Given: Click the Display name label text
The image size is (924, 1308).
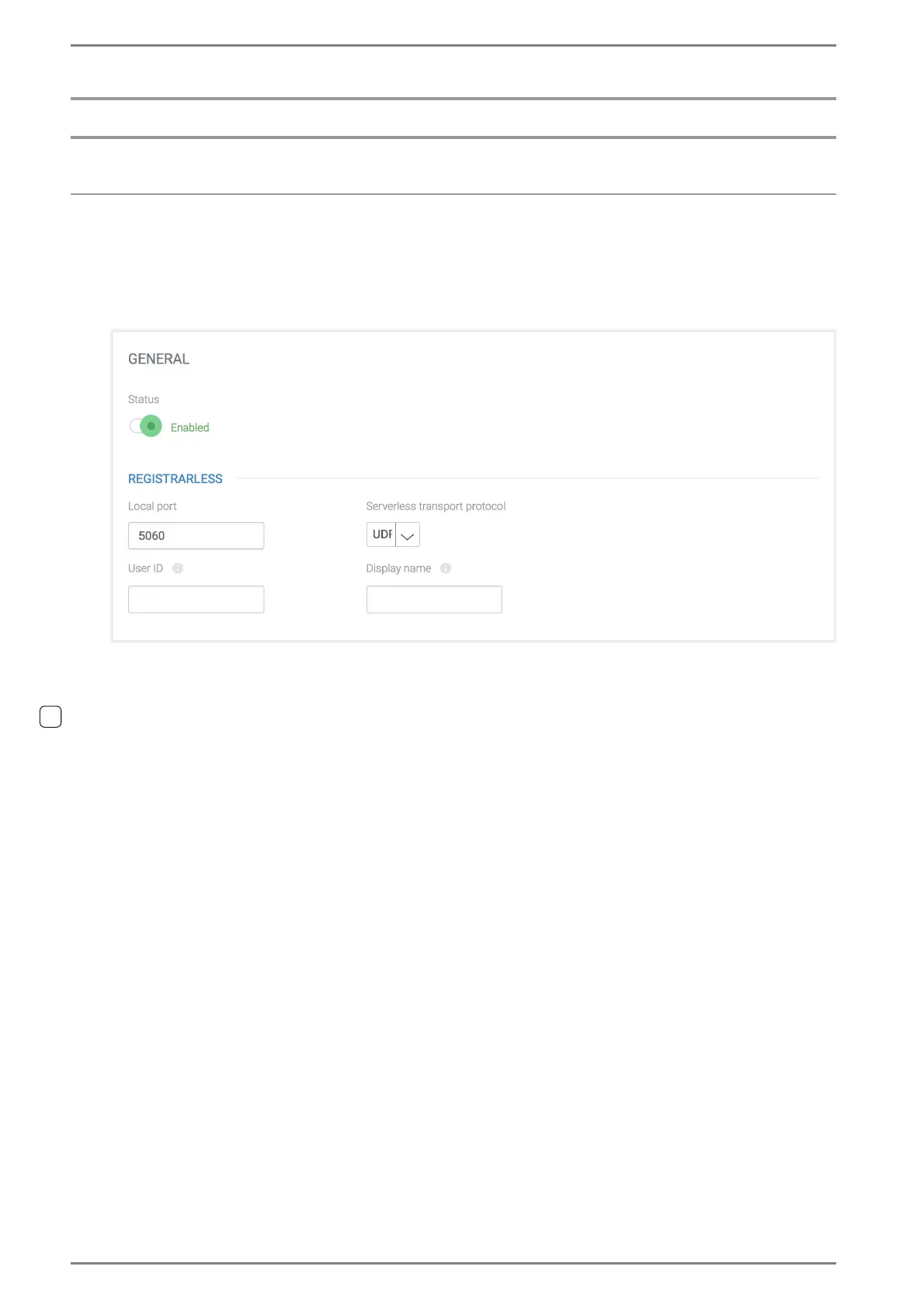Looking at the screenshot, I should click(398, 569).
